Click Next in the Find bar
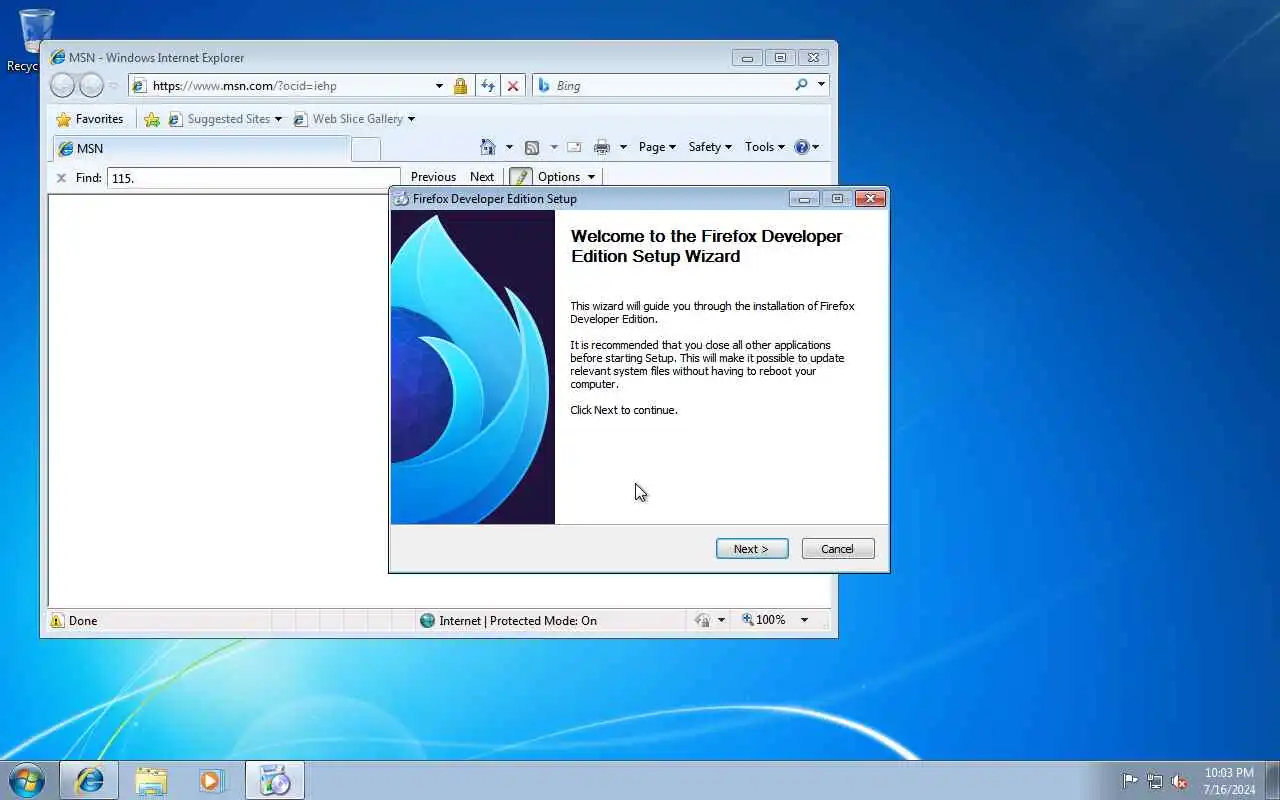Image resolution: width=1280 pixels, height=800 pixels. click(482, 177)
